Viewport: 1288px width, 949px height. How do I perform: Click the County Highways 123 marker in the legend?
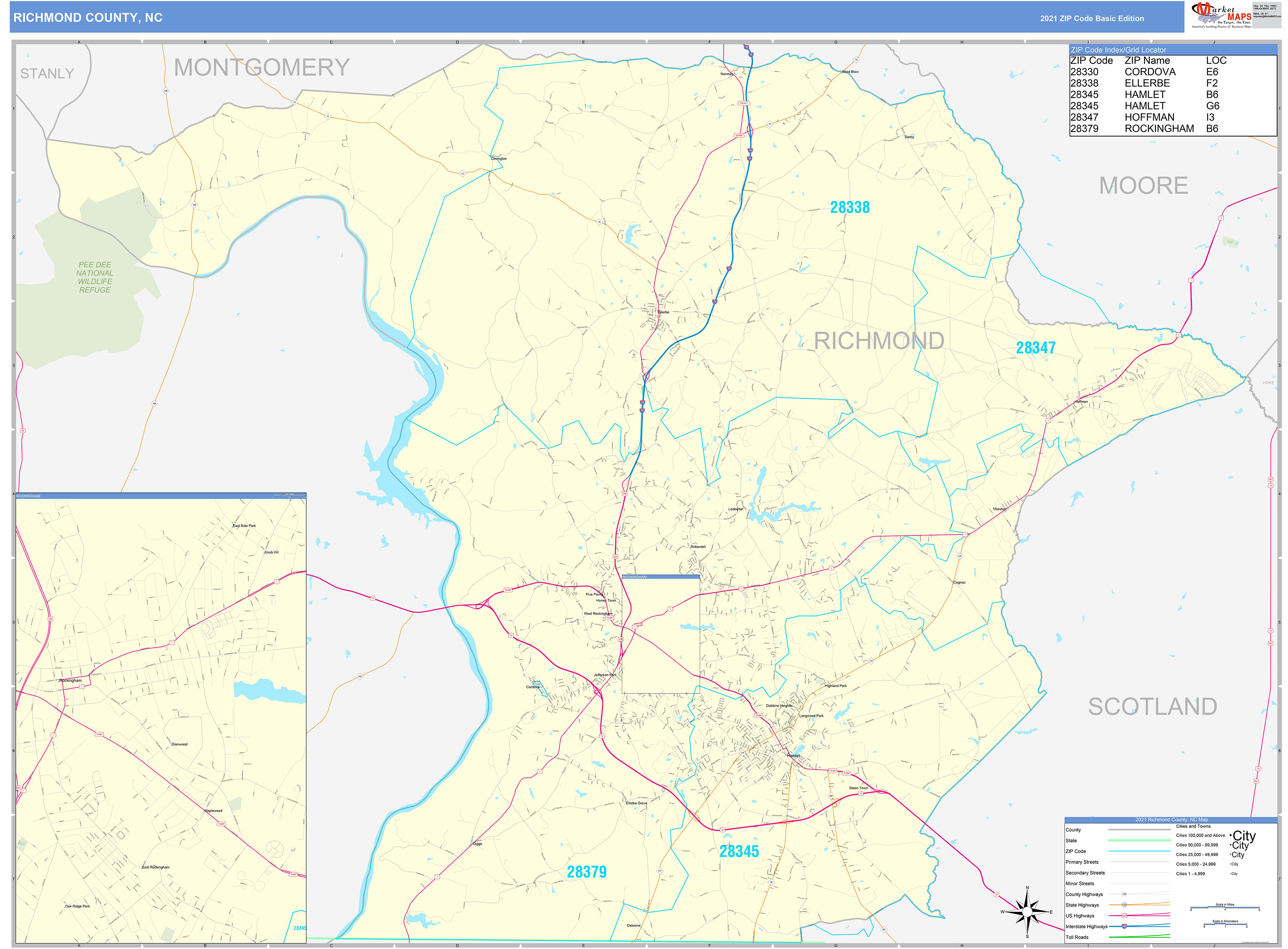pos(1124,894)
